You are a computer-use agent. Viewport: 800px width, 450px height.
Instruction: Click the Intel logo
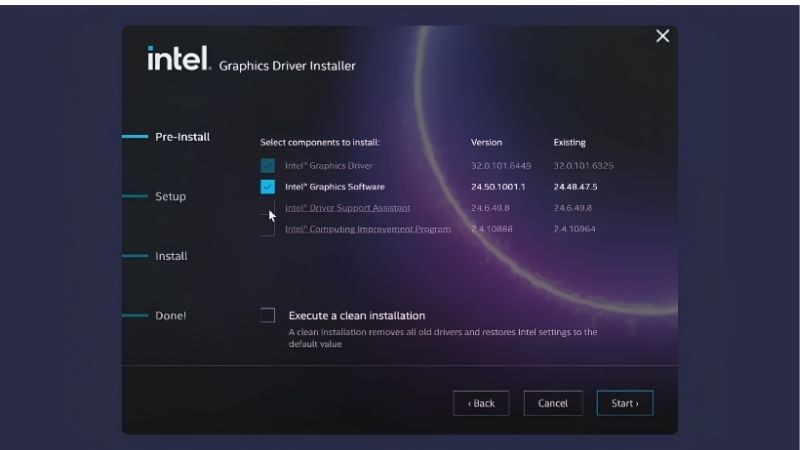tap(179, 59)
